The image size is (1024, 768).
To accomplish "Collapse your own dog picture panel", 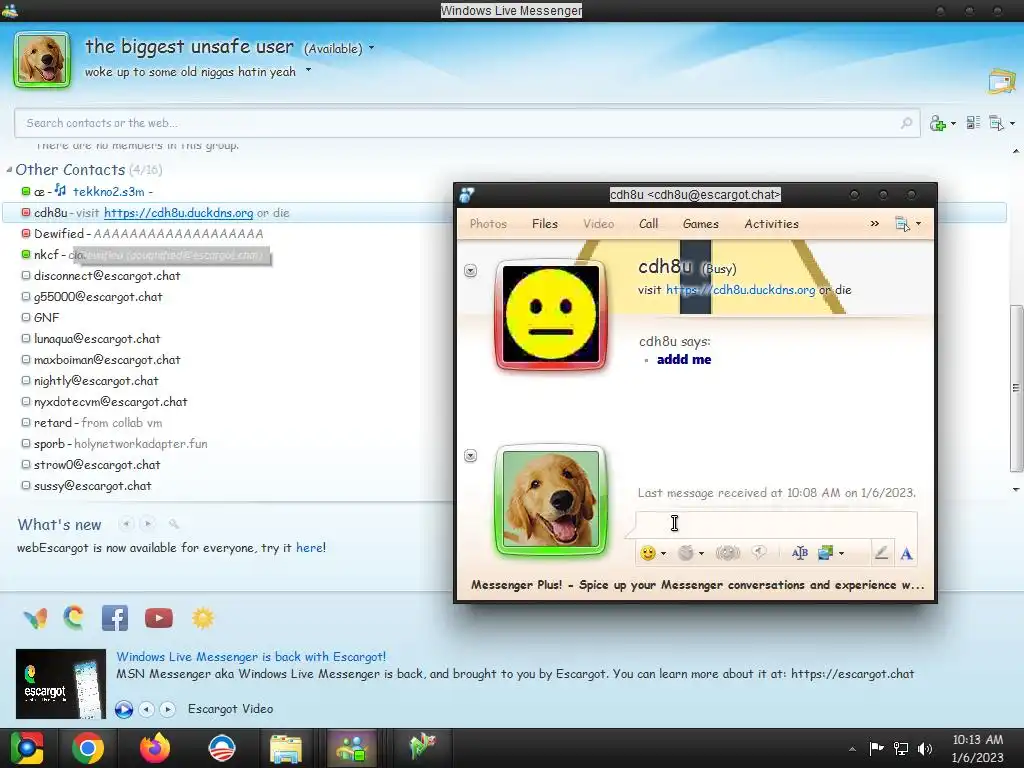I will (x=470, y=455).
